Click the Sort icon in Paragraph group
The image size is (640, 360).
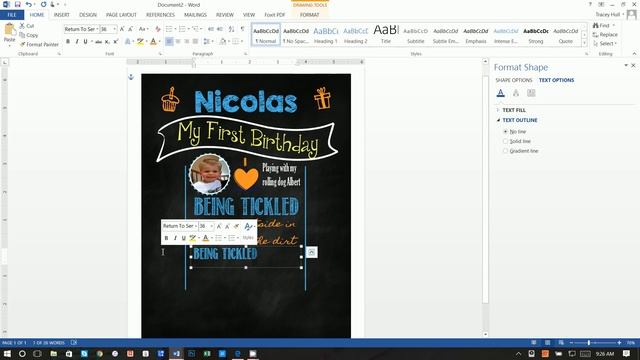tap(231, 29)
